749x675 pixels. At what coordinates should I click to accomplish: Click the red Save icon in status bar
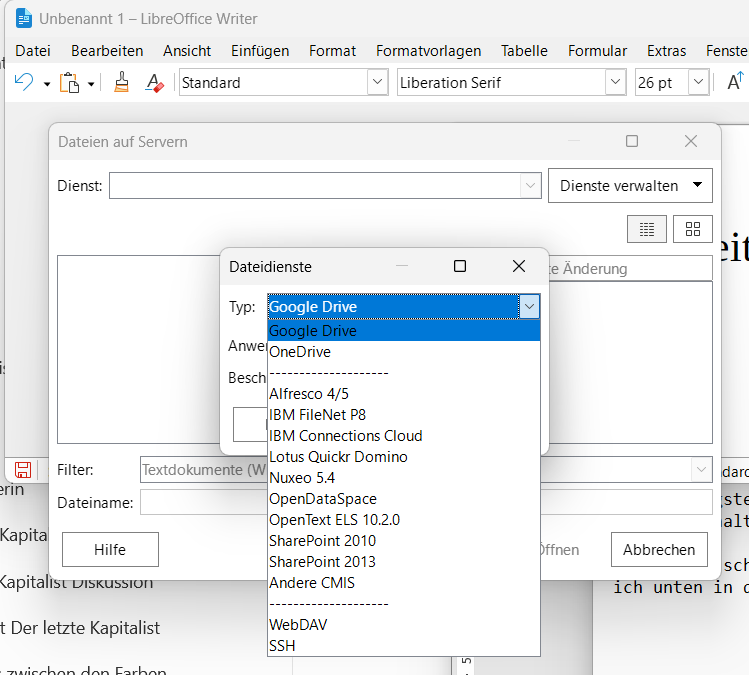coord(23,470)
